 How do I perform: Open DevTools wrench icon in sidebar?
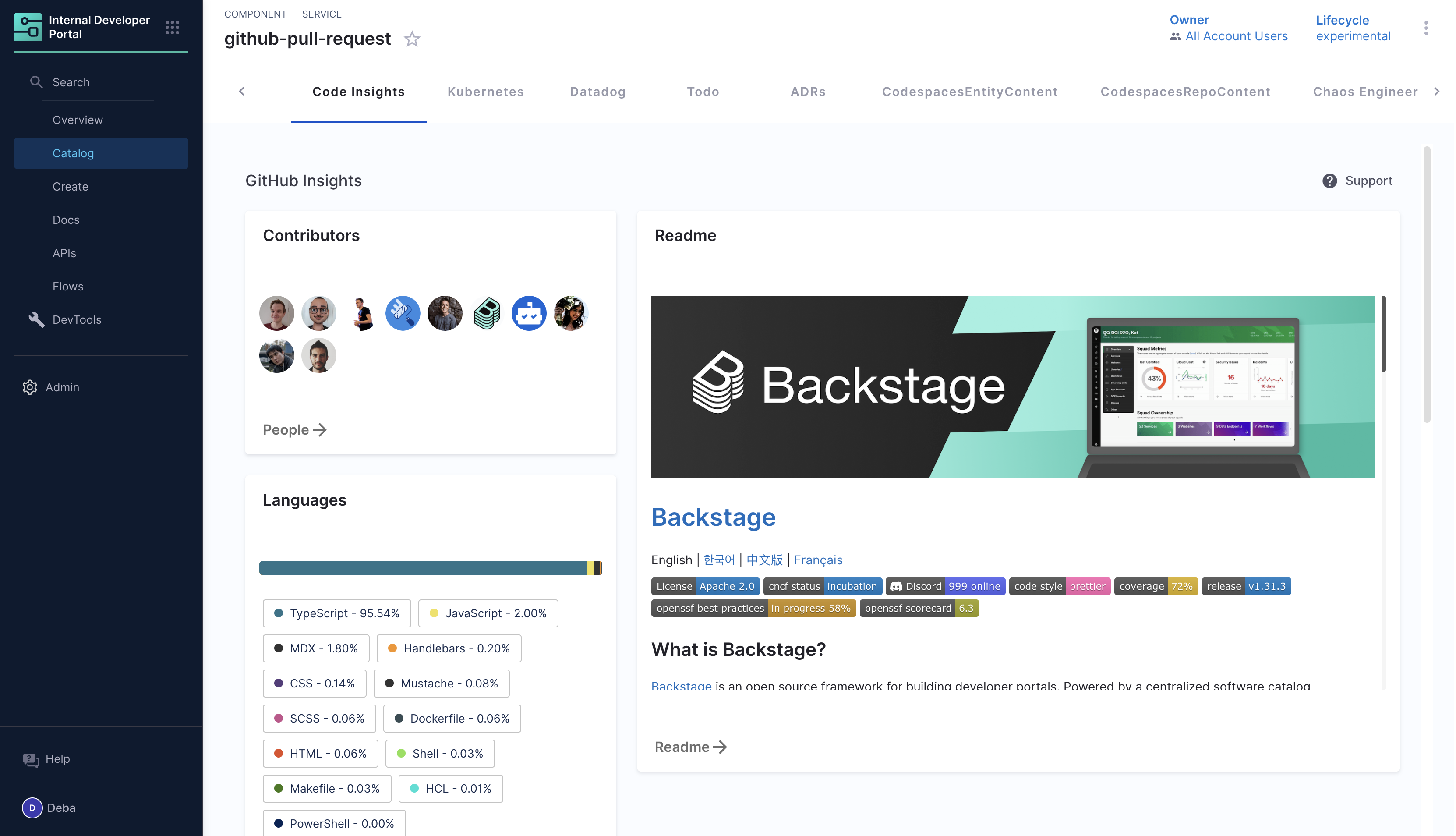coord(36,320)
